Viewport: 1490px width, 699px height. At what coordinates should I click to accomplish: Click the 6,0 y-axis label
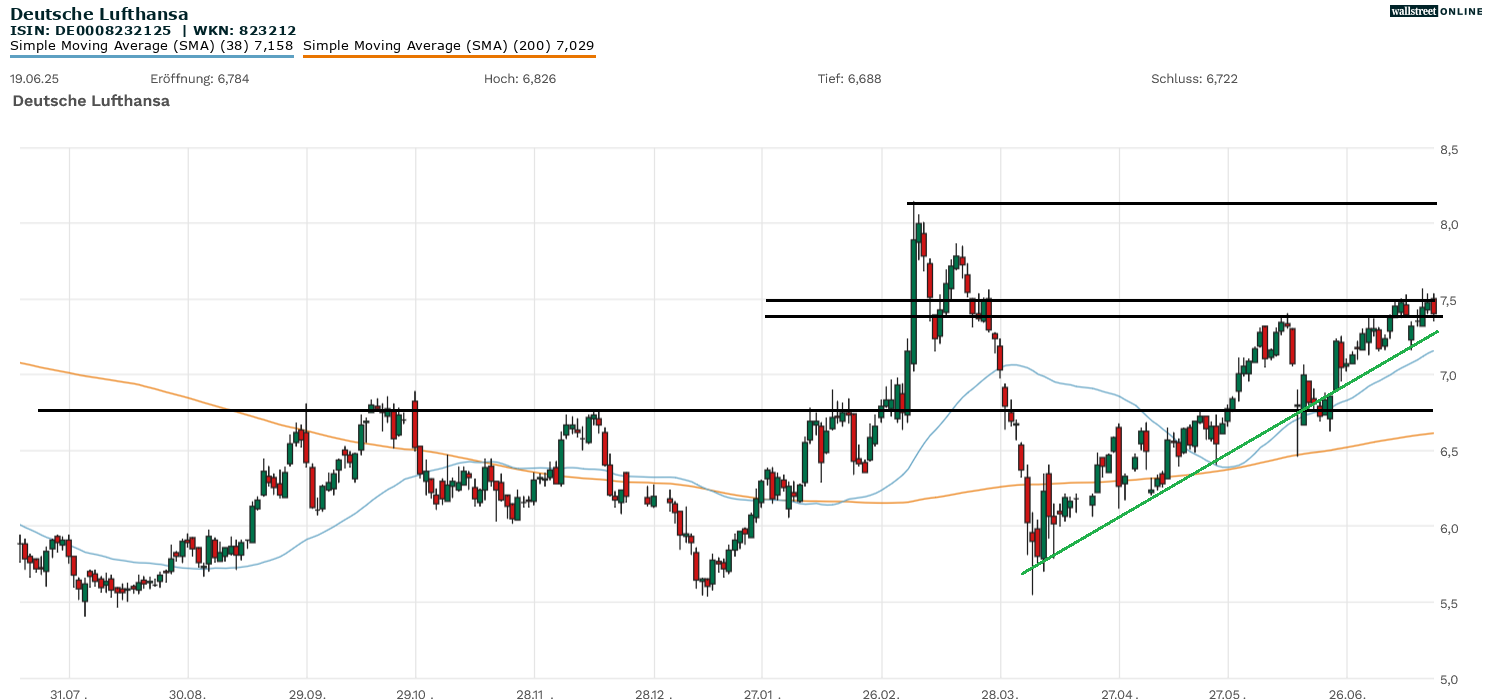click(x=1449, y=528)
